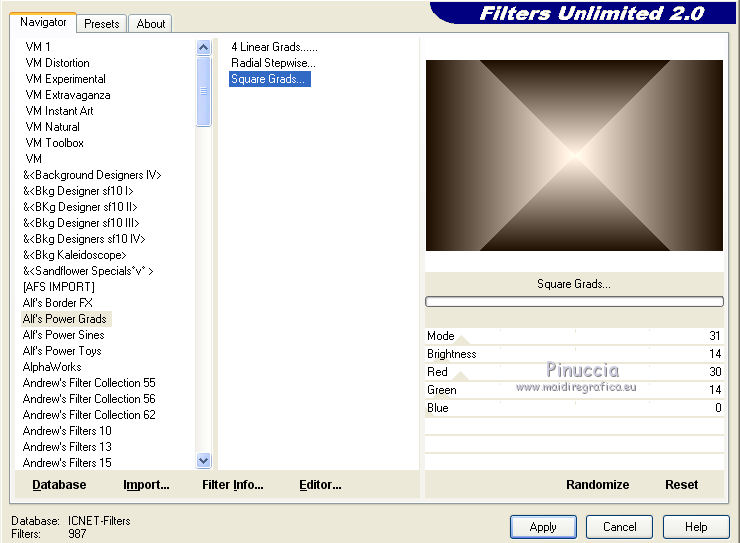
Task: Click the Mode value 31
Action: coord(715,336)
